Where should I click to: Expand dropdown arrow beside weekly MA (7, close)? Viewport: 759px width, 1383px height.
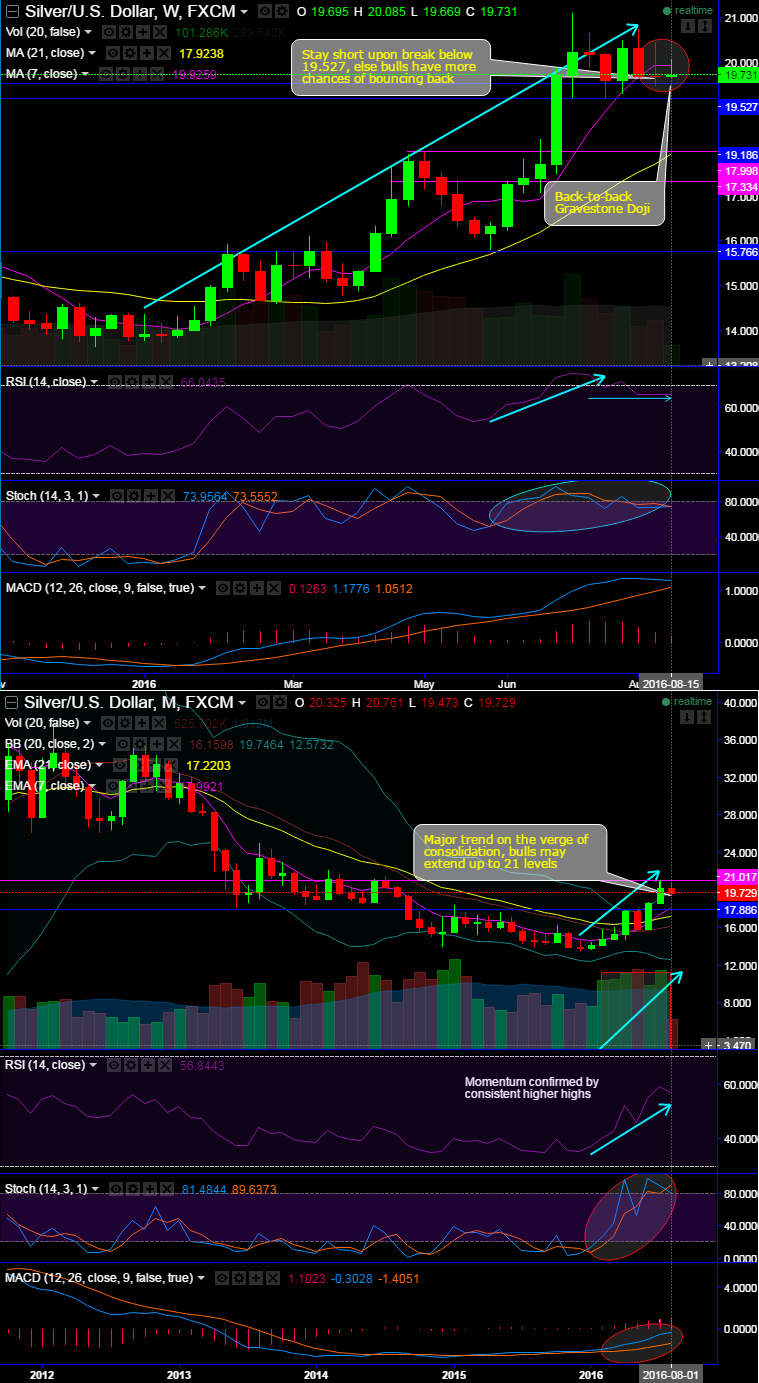click(84, 74)
